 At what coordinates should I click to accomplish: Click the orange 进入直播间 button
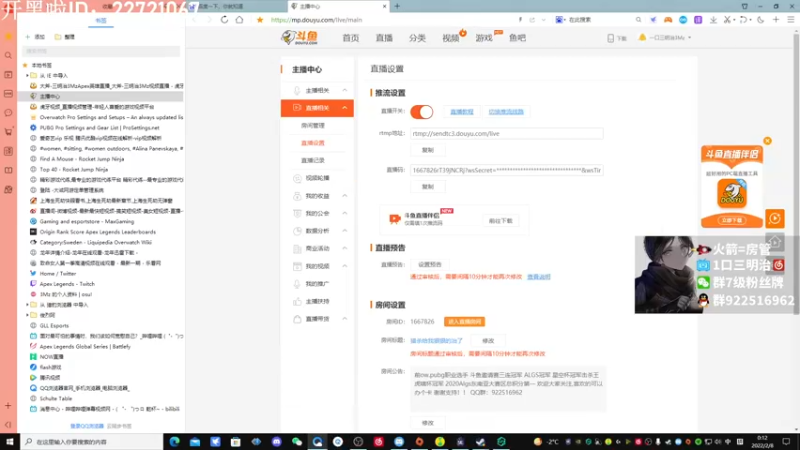tap(464, 321)
